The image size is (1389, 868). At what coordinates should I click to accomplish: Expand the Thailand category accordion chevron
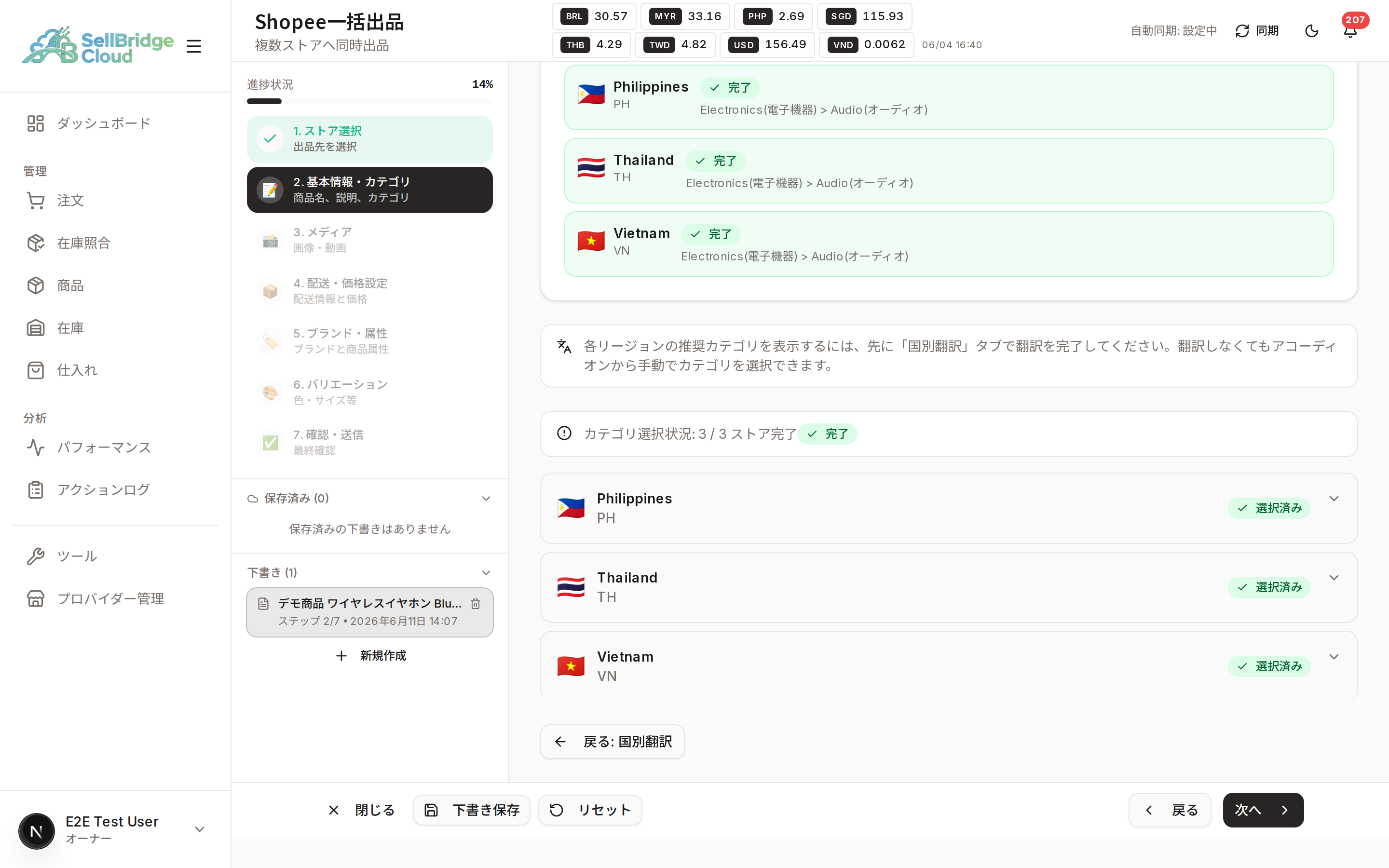pos(1334,578)
